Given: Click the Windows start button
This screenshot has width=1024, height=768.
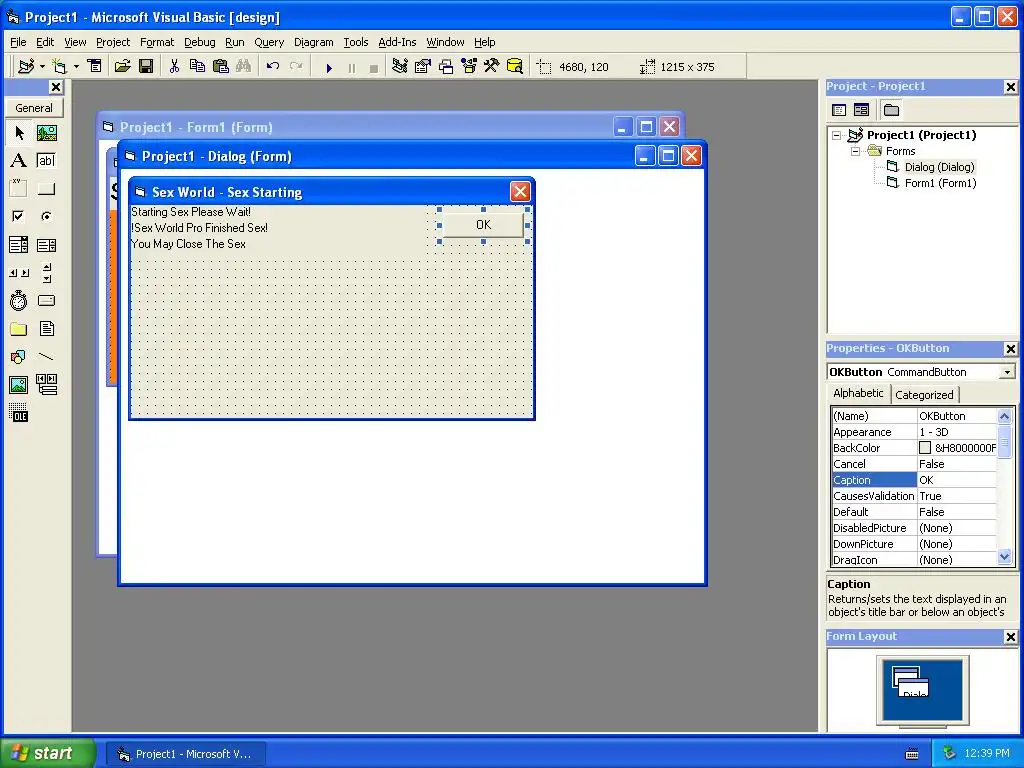Looking at the screenshot, I should (46, 753).
